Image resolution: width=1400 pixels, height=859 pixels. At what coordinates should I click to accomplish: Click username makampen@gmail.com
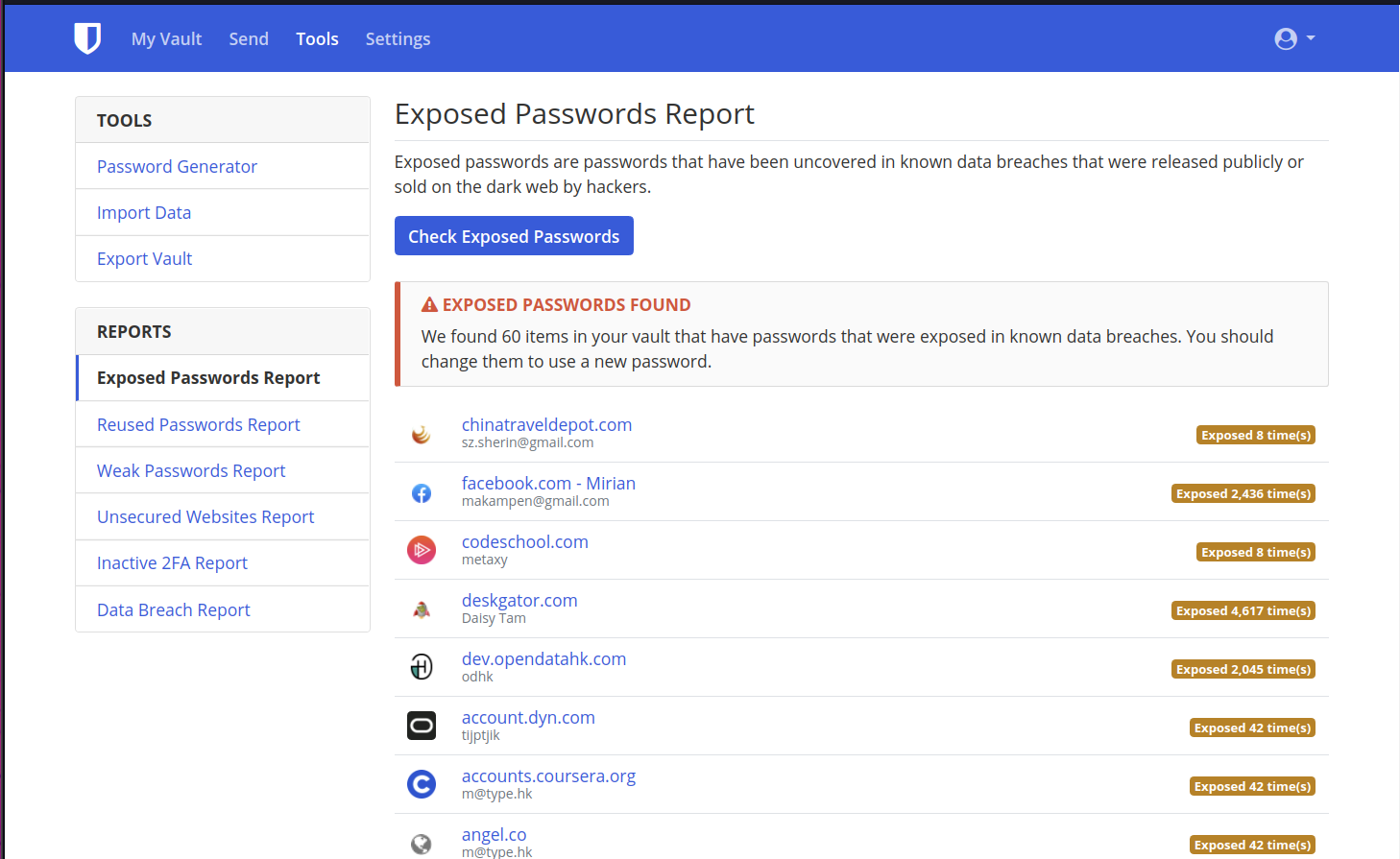point(535,501)
